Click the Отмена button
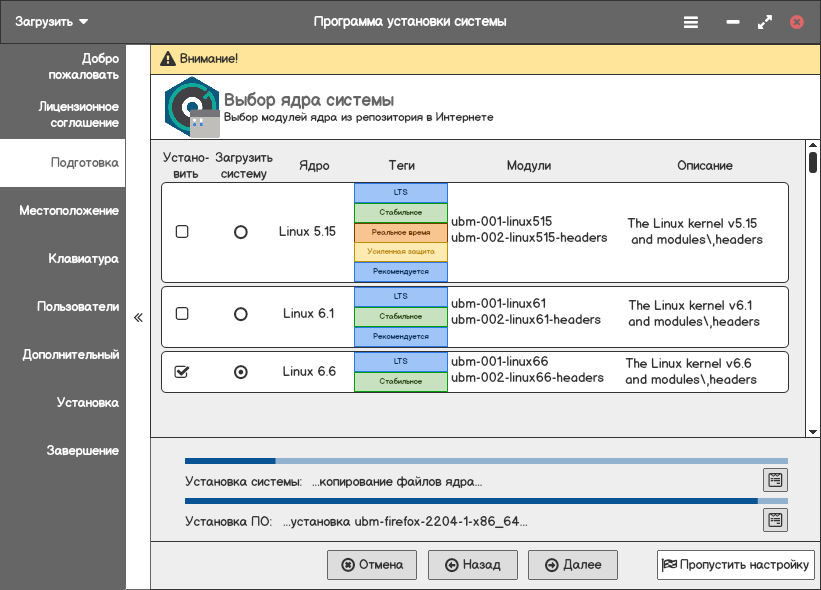The width and height of the screenshot is (821, 590). (372, 565)
